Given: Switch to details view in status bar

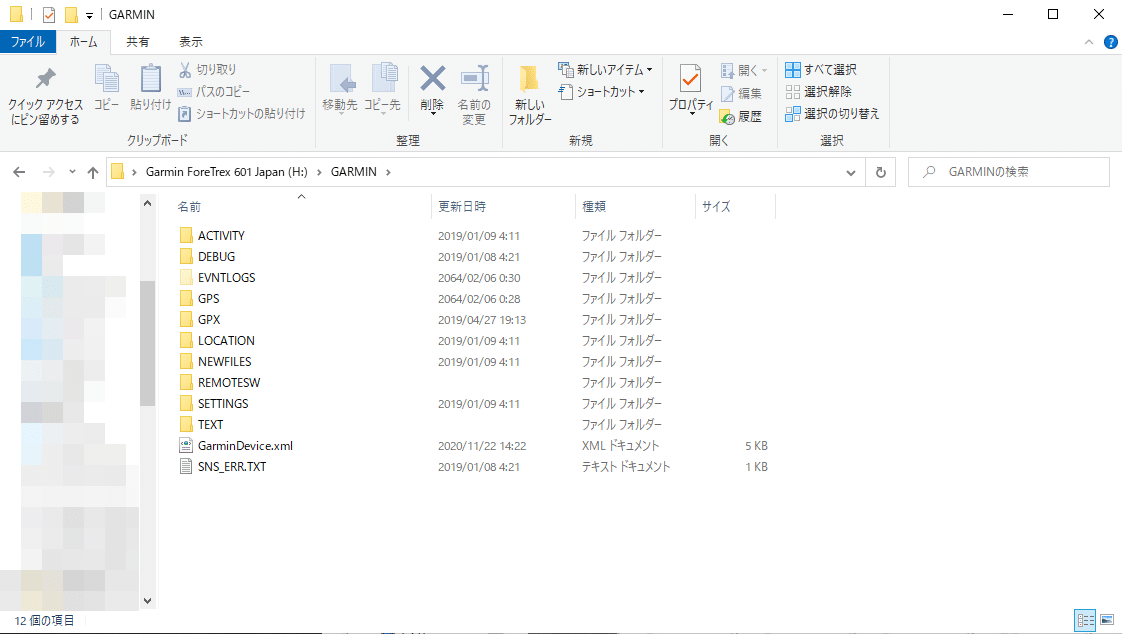Looking at the screenshot, I should (x=1086, y=620).
